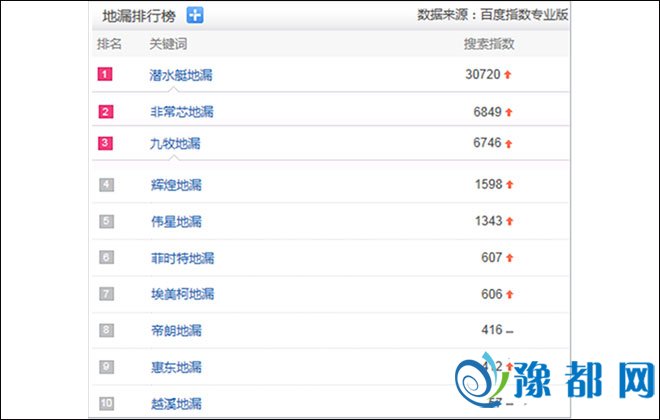Click the red up arrow next to 30720
The width and height of the screenshot is (660, 420).
pyautogui.click(x=508, y=75)
